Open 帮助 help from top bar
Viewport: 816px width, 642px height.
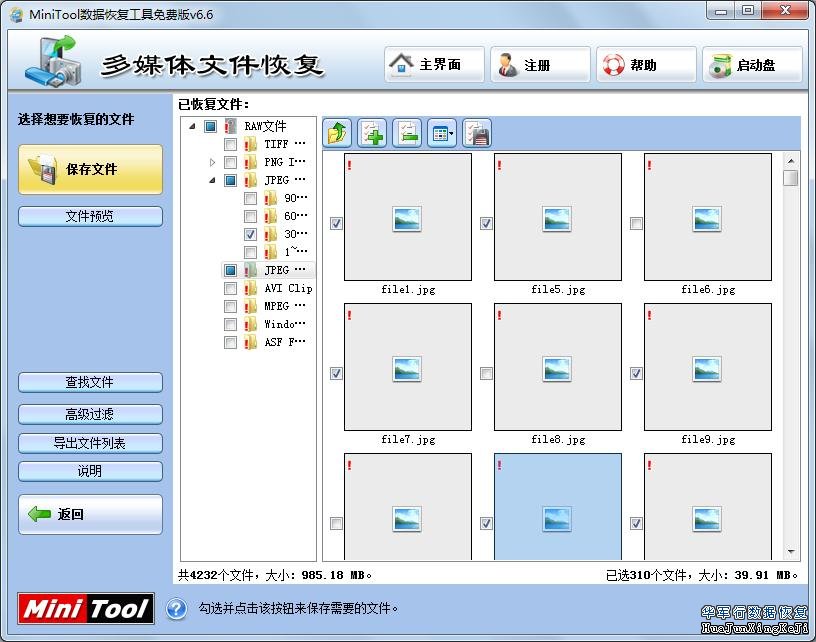point(645,65)
